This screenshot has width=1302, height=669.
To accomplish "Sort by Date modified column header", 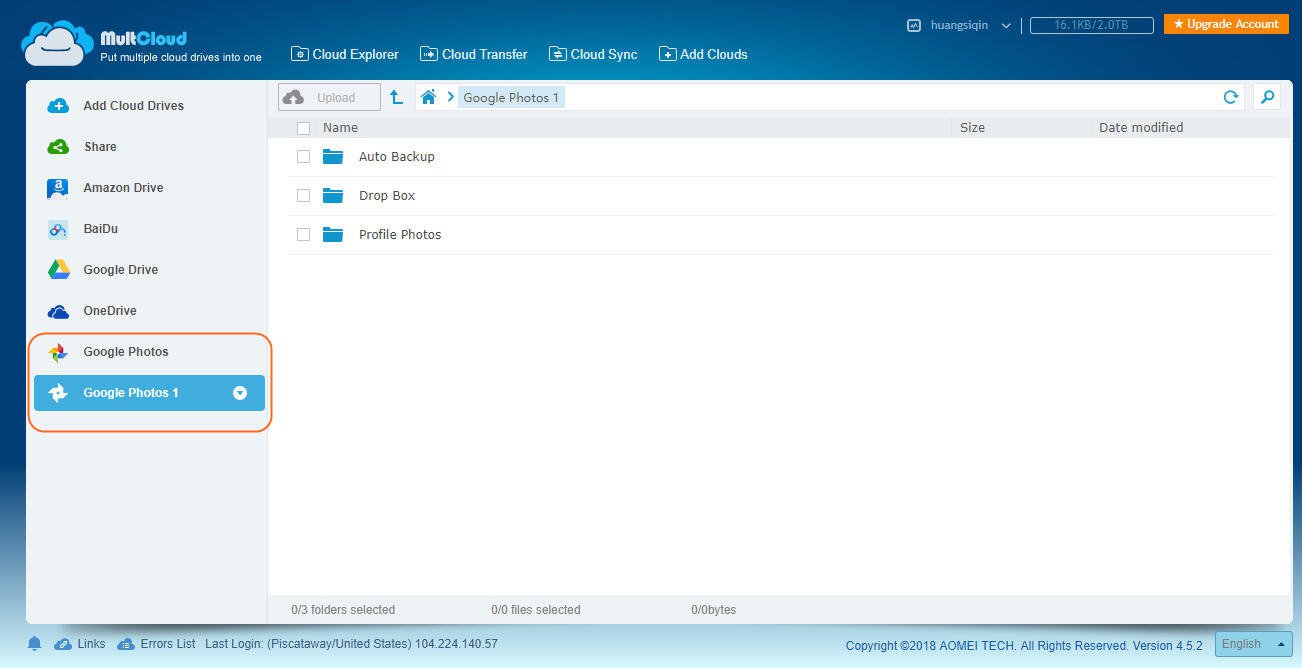I will point(1141,127).
